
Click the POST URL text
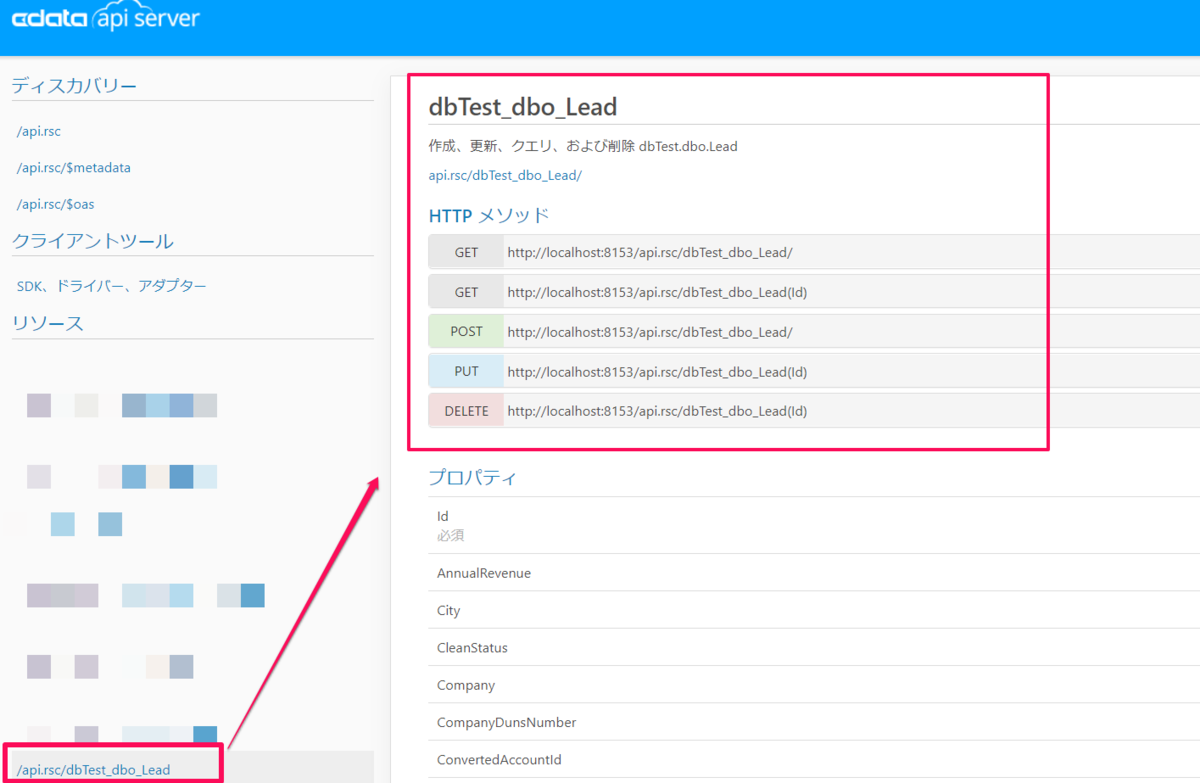click(650, 332)
